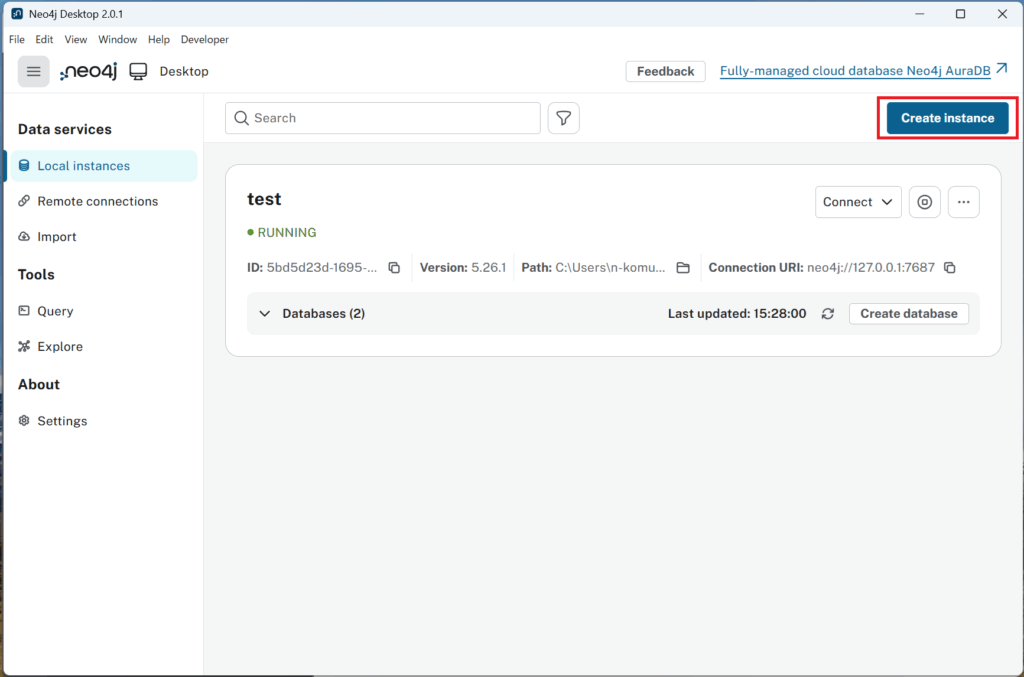Open the Fully-managed cloud database Neo4j AuraDB link
Image resolution: width=1024 pixels, height=677 pixels.
pyautogui.click(x=855, y=71)
